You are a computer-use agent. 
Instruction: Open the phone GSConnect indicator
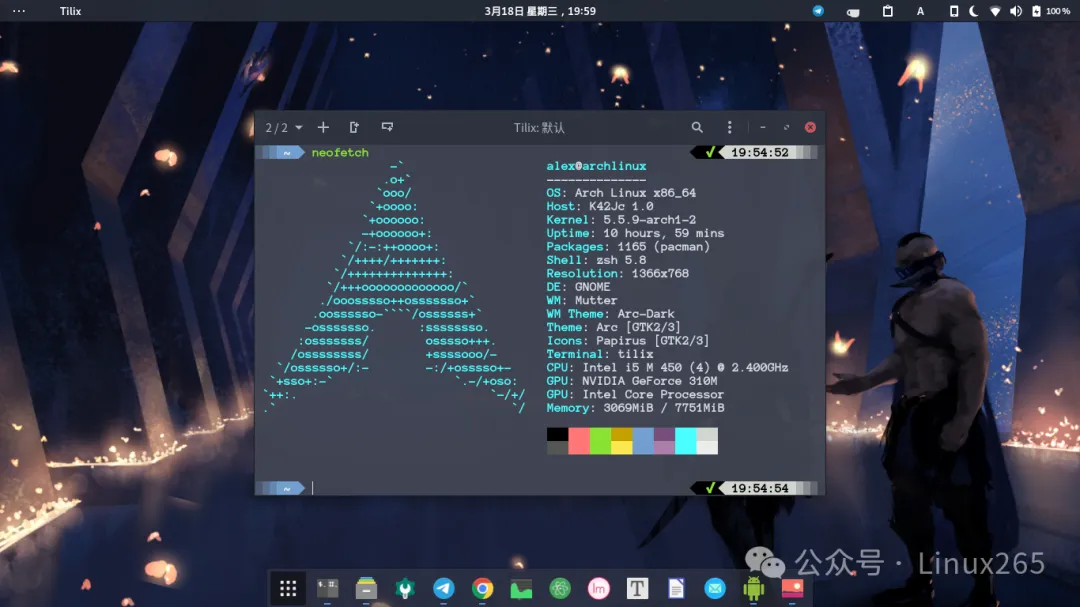pos(953,11)
